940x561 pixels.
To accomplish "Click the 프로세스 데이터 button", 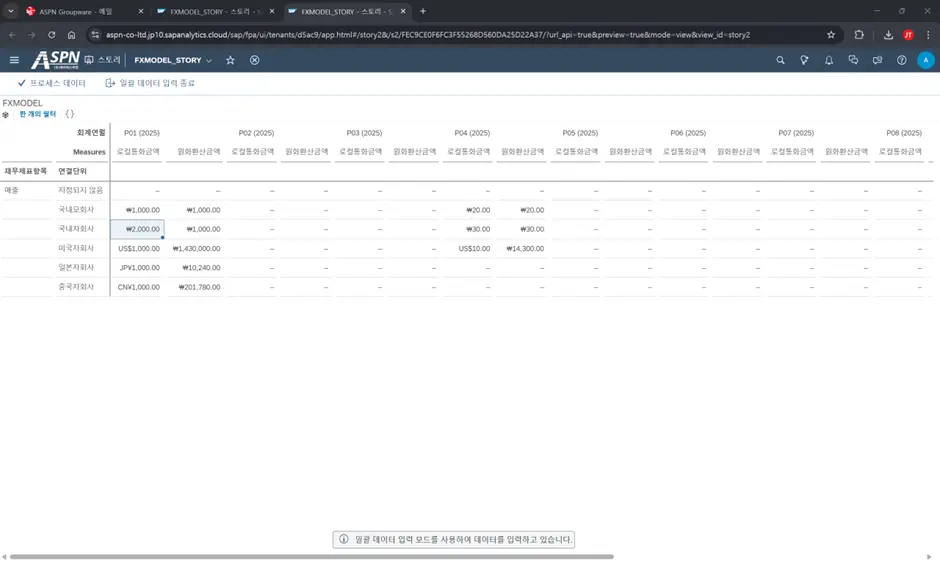I will click(52, 83).
